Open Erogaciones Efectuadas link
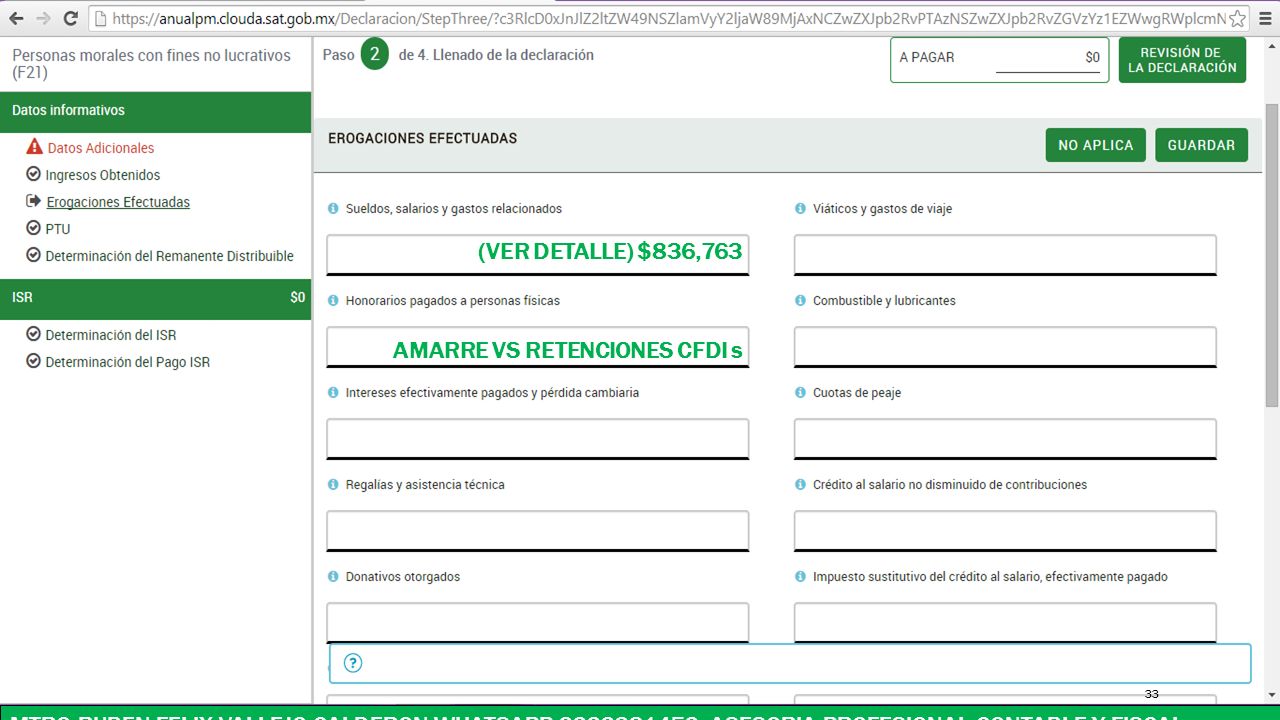1280x720 pixels. (x=118, y=202)
